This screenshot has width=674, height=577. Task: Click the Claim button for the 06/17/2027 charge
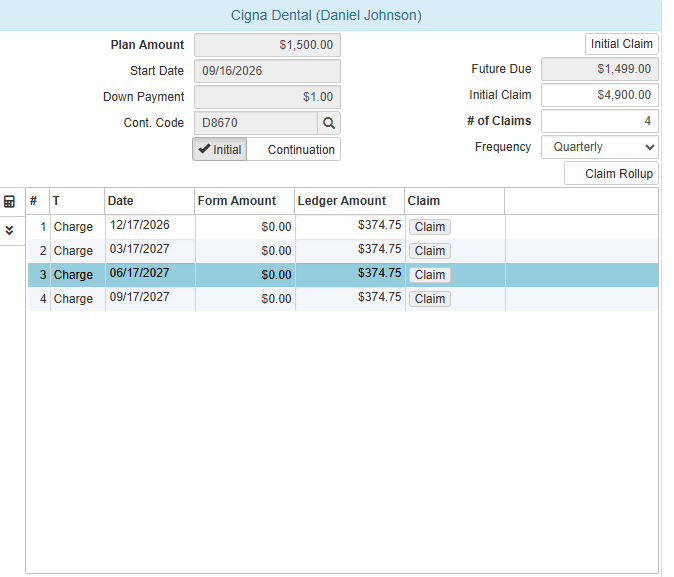pos(430,275)
